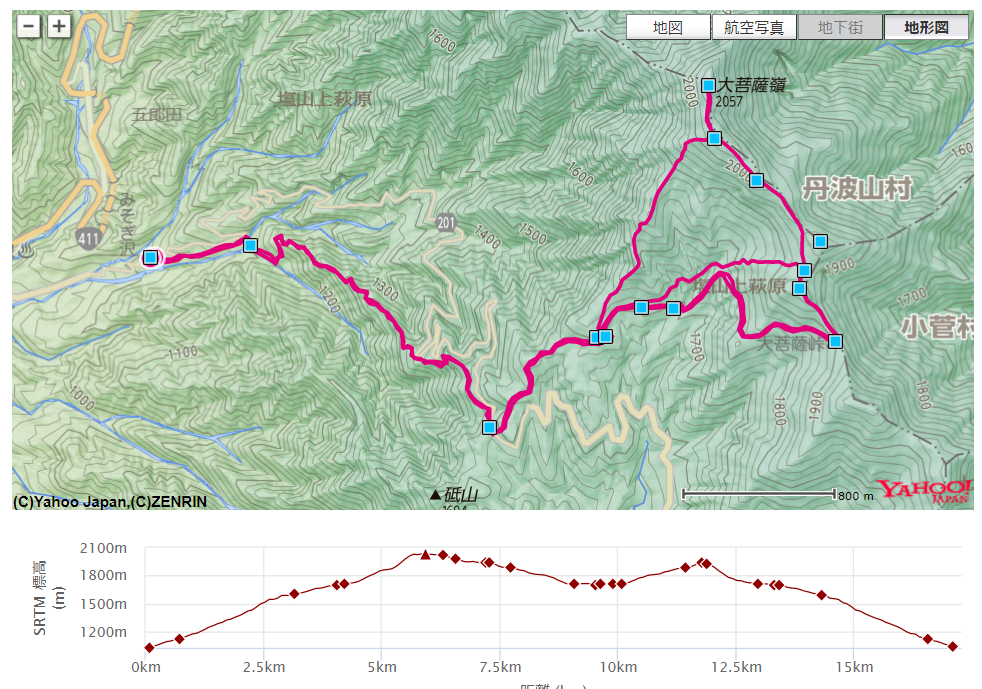Click the 201 road number badge
The height and width of the screenshot is (689, 982).
pos(446,222)
